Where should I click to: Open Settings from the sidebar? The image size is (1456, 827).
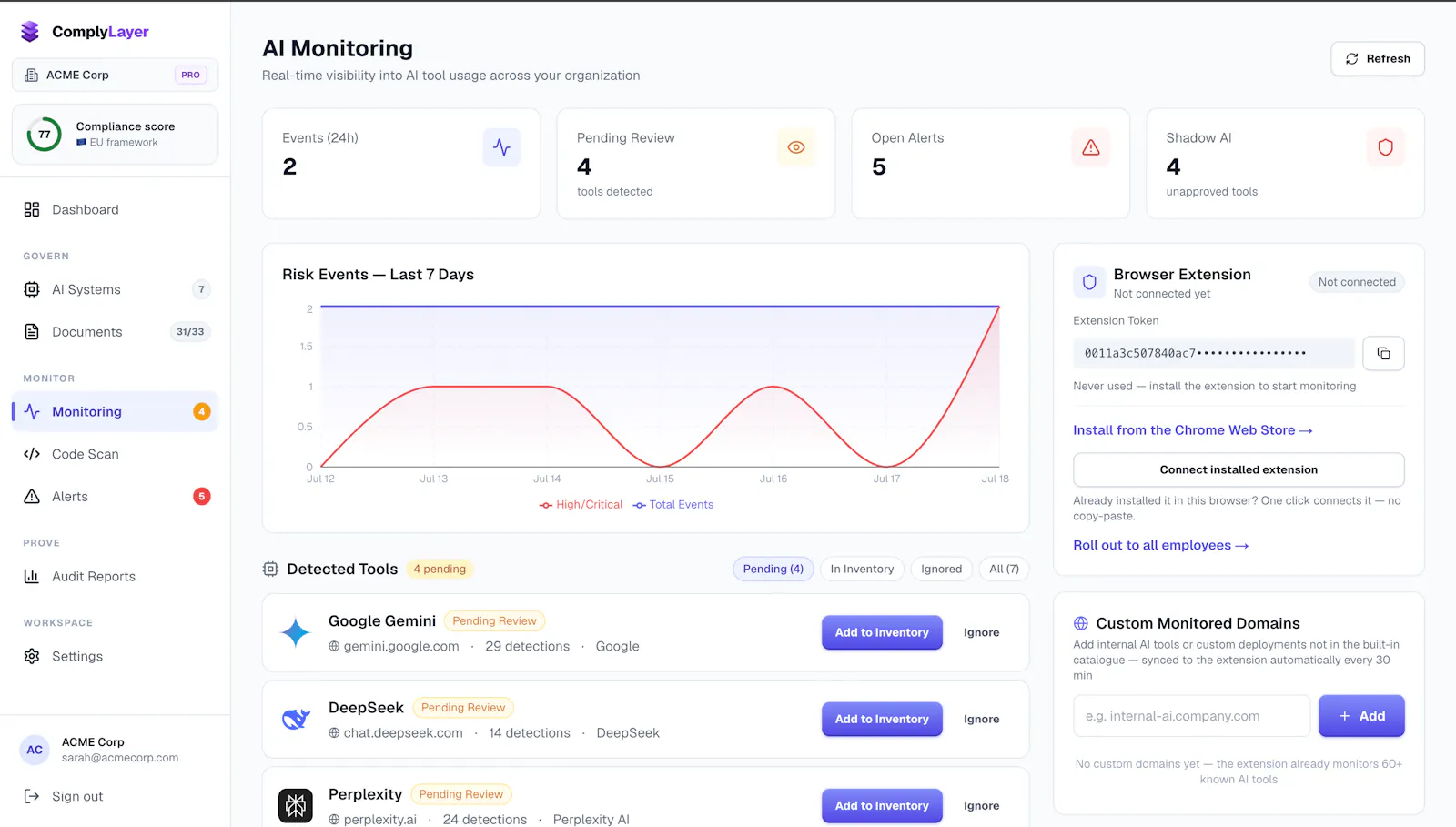coord(116,656)
